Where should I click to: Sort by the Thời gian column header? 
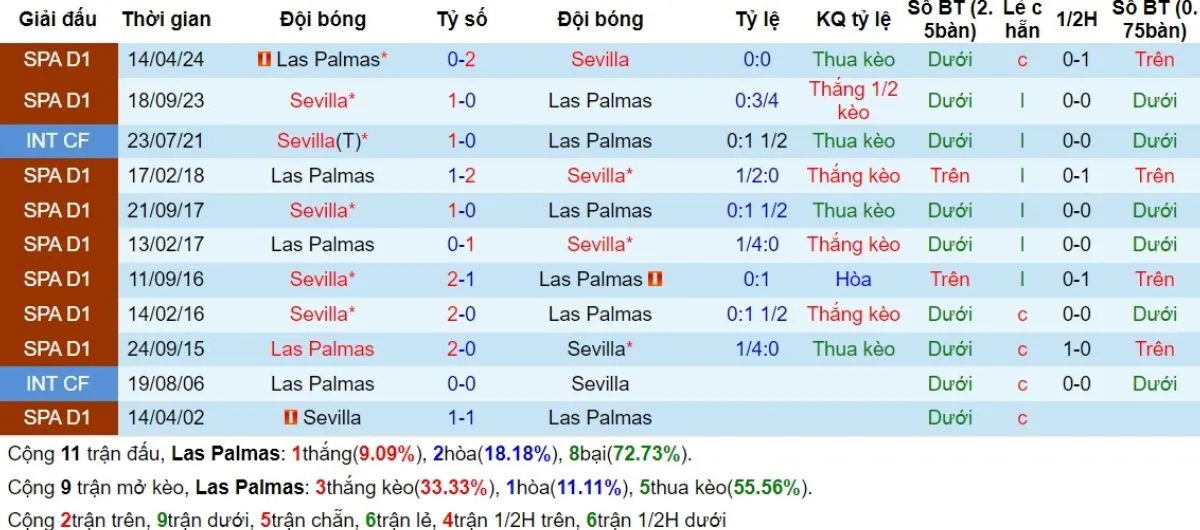166,19
